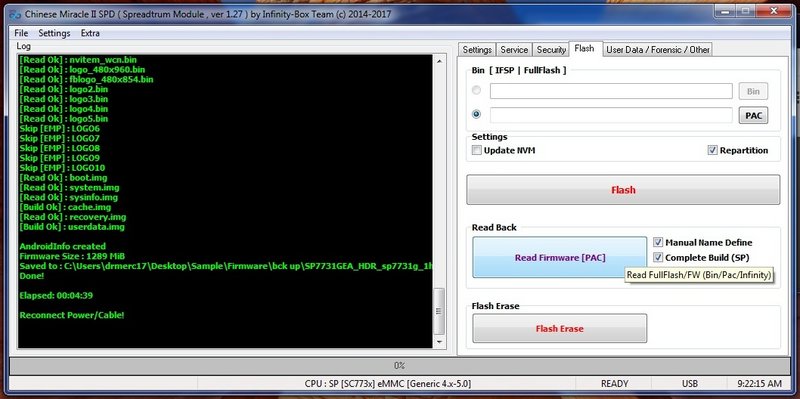Screen dimensions: 800x399
Task: Click the 'Done!' log line
Action: coord(32,276)
